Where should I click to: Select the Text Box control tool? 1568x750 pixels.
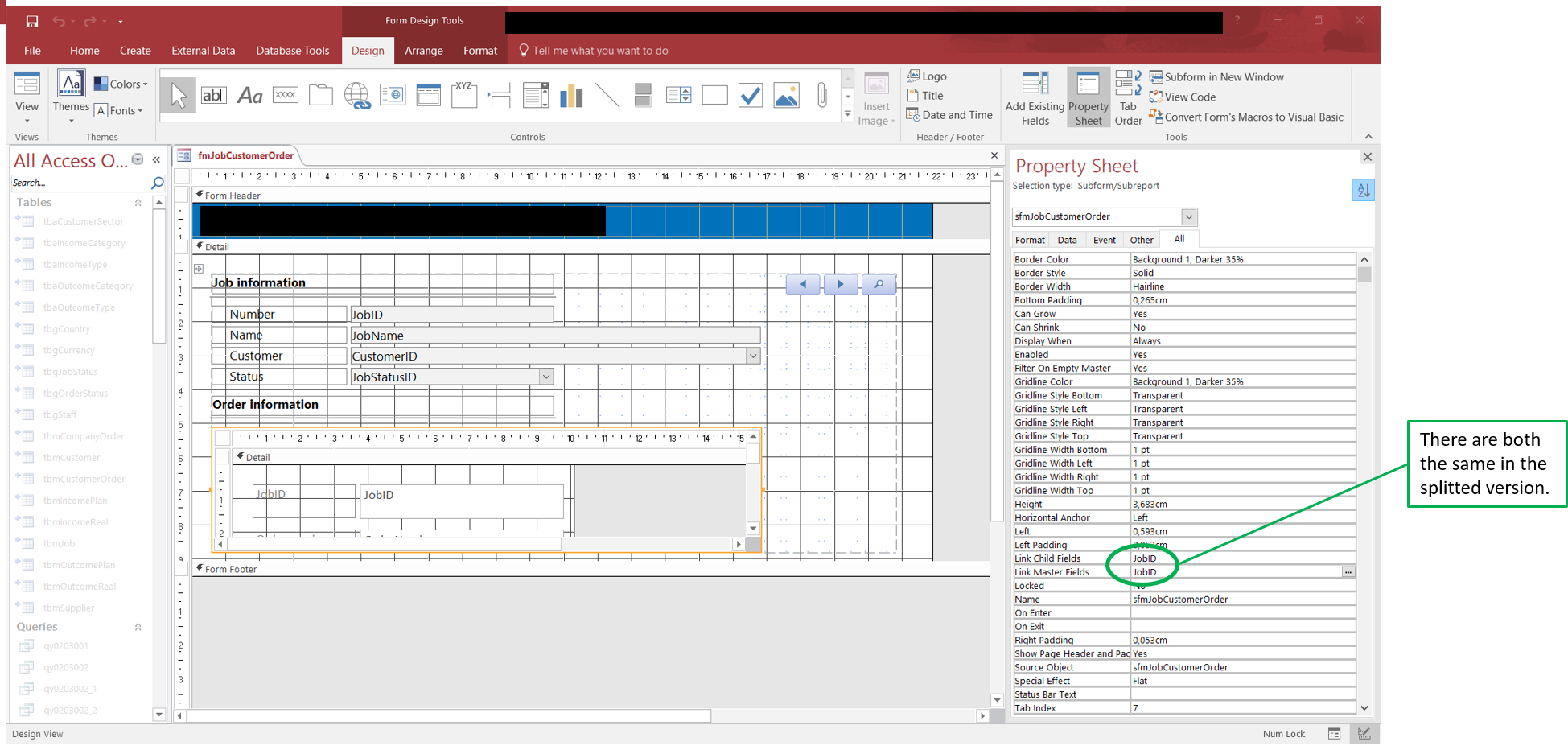[x=213, y=96]
